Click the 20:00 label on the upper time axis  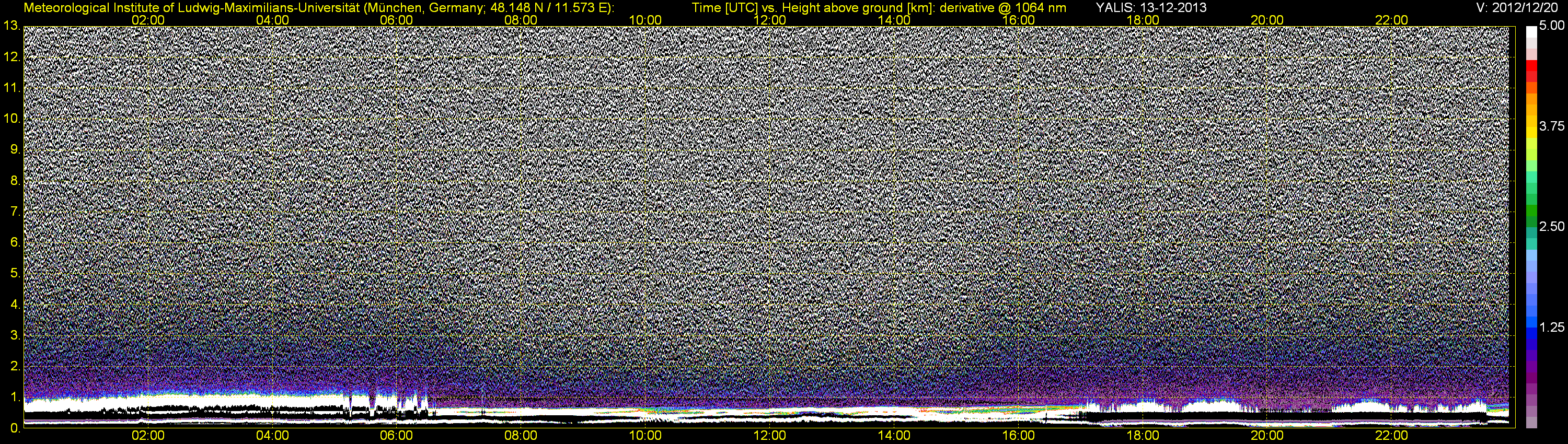[1267, 20]
